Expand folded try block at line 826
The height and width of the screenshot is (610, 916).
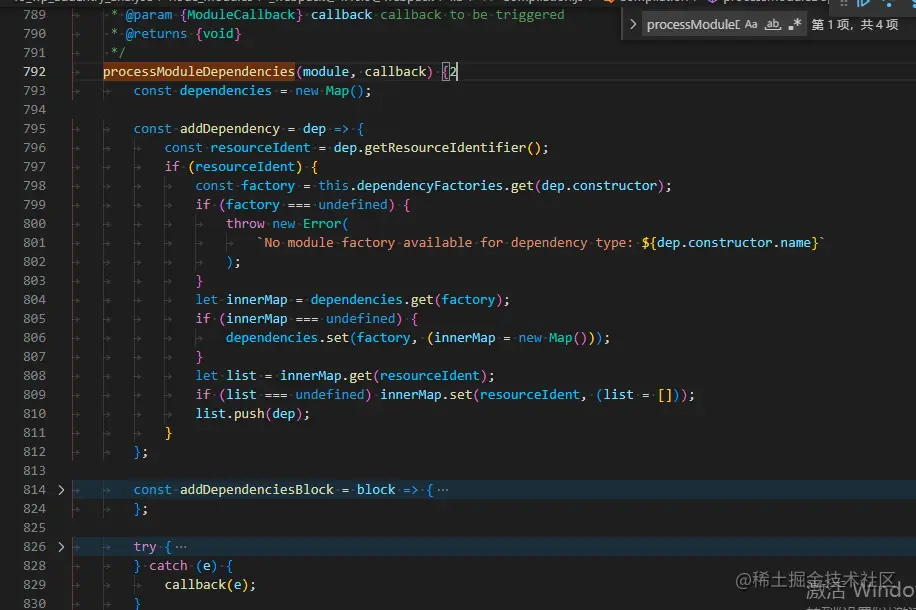(x=61, y=547)
